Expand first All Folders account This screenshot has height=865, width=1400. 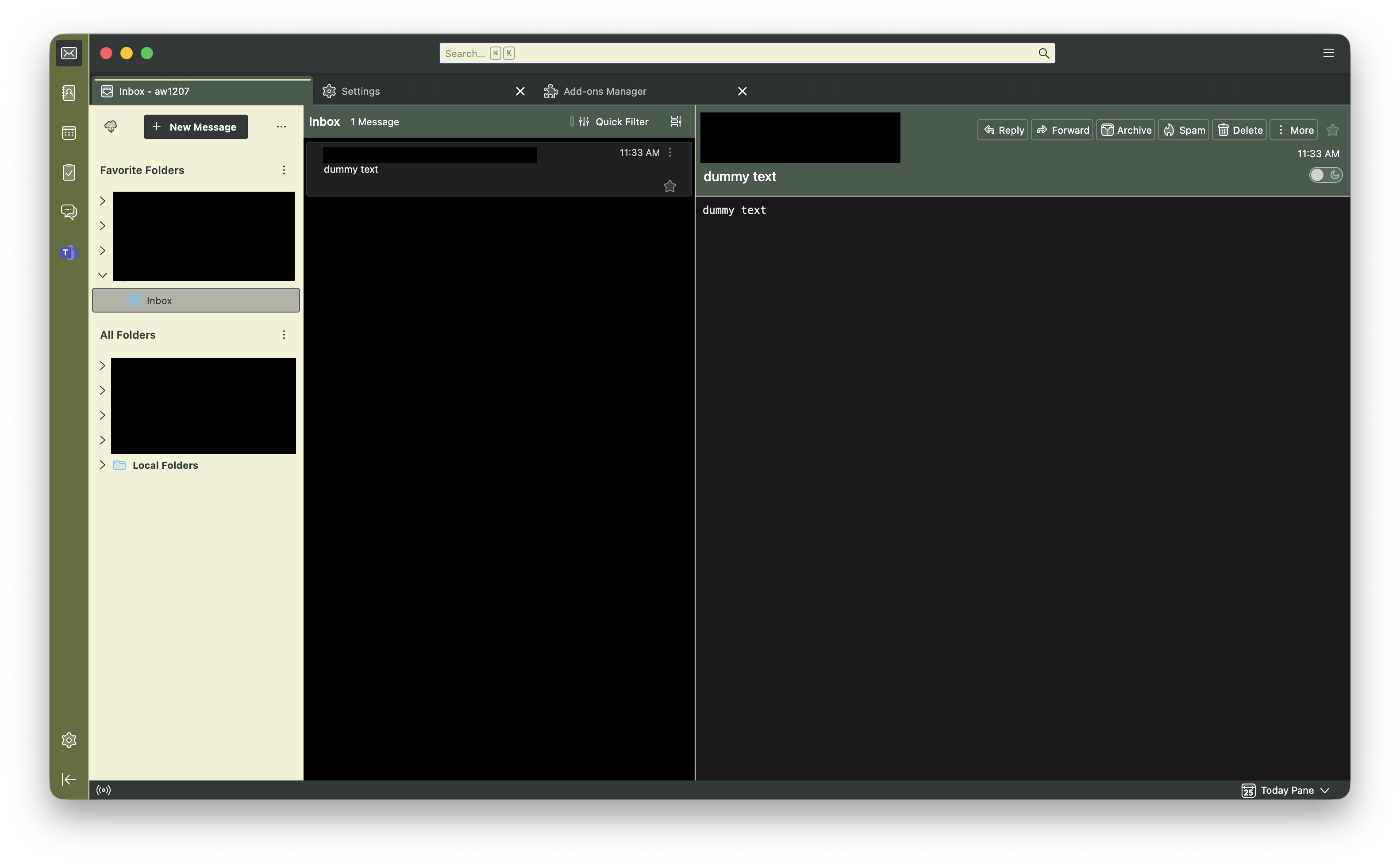point(102,366)
